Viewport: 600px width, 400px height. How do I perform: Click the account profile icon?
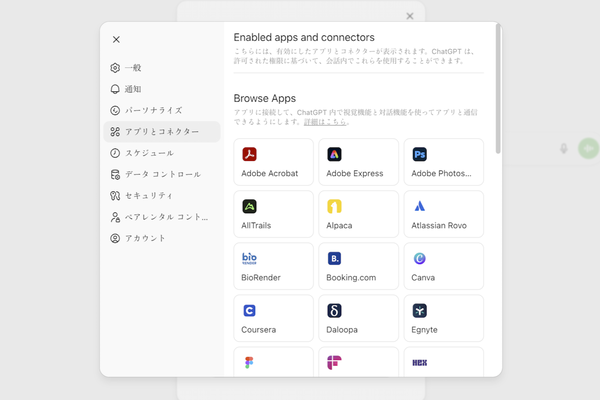coord(115,238)
